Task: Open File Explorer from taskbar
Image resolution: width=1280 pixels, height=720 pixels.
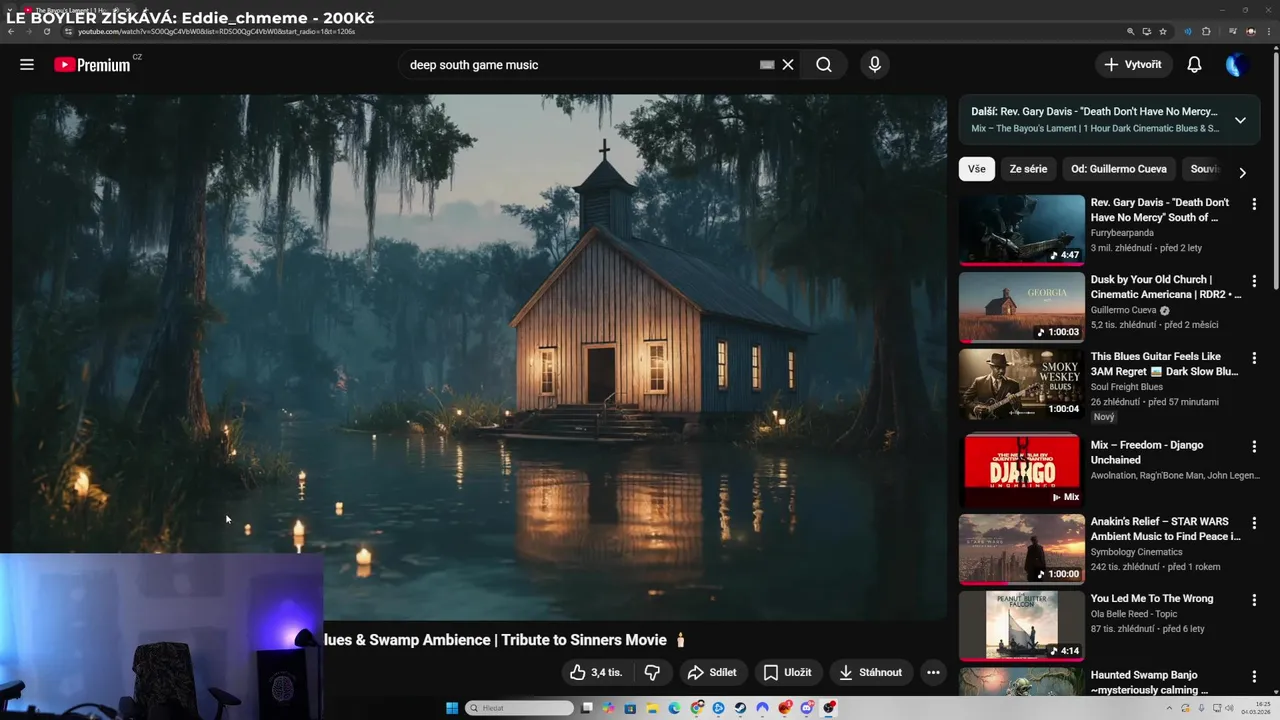Action: (x=652, y=708)
